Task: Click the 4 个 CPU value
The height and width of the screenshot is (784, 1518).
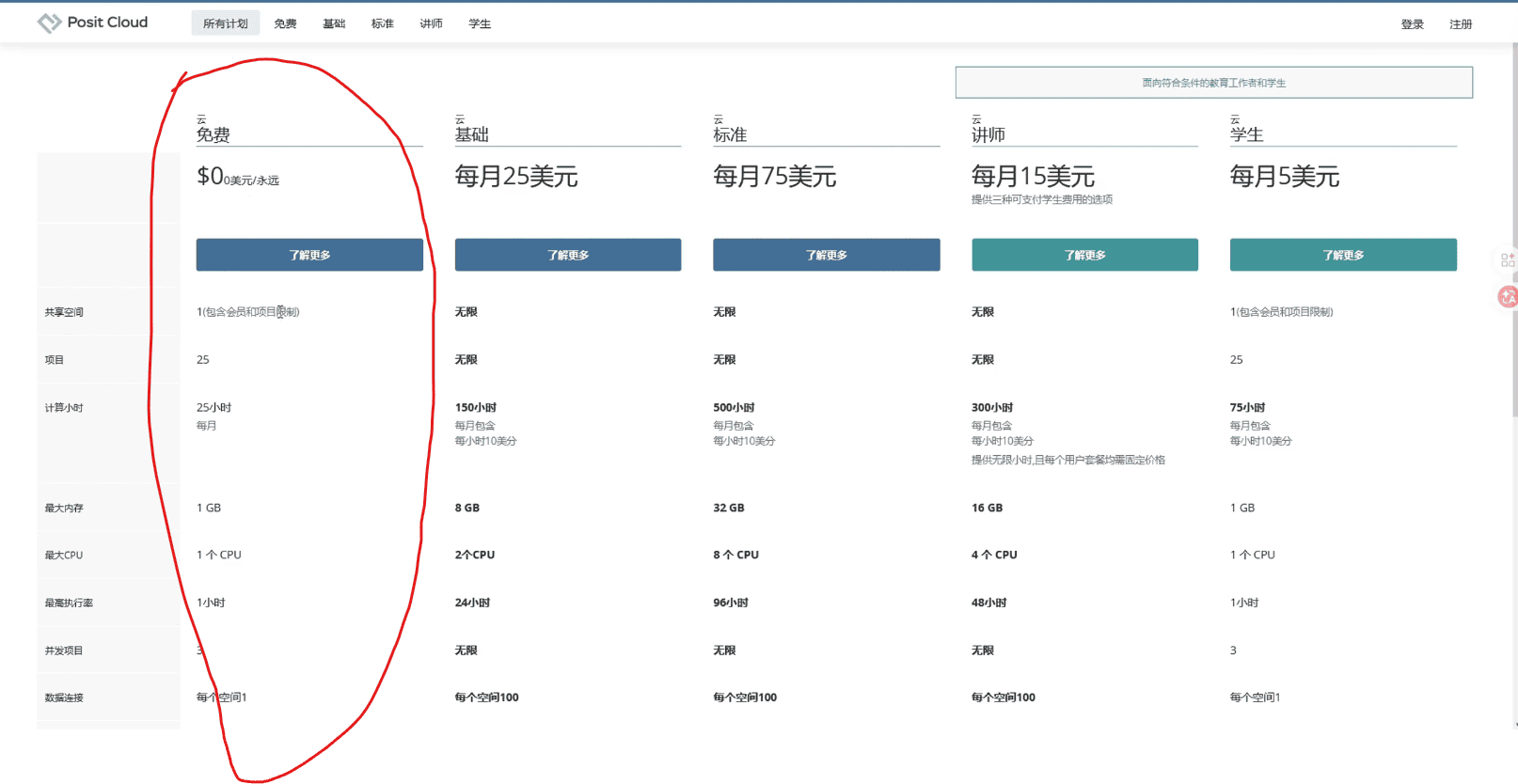Action: pos(995,555)
